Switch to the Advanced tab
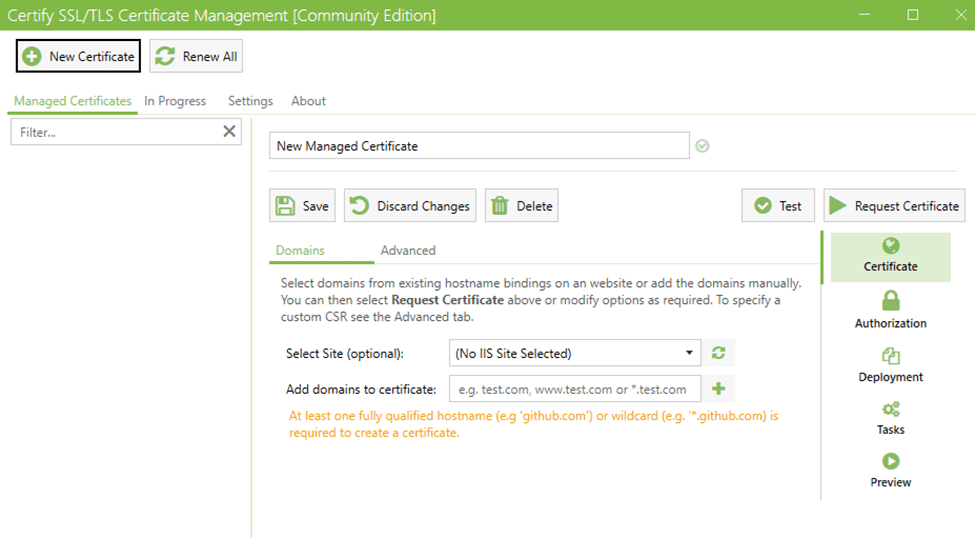The image size is (975, 538). coord(408,250)
